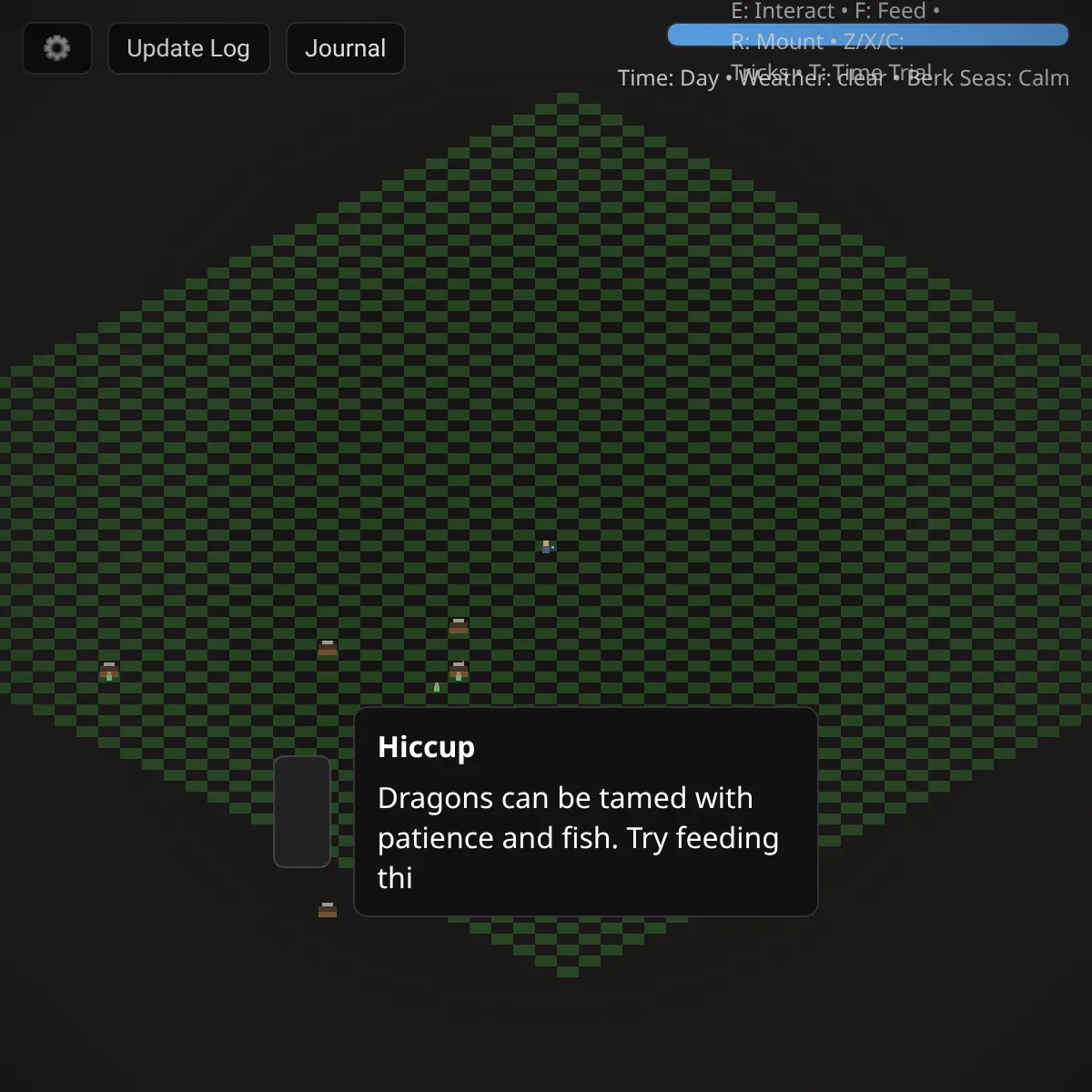Click the topmost tile of the island
This screenshot has height=1092, width=1092.
(568, 97)
